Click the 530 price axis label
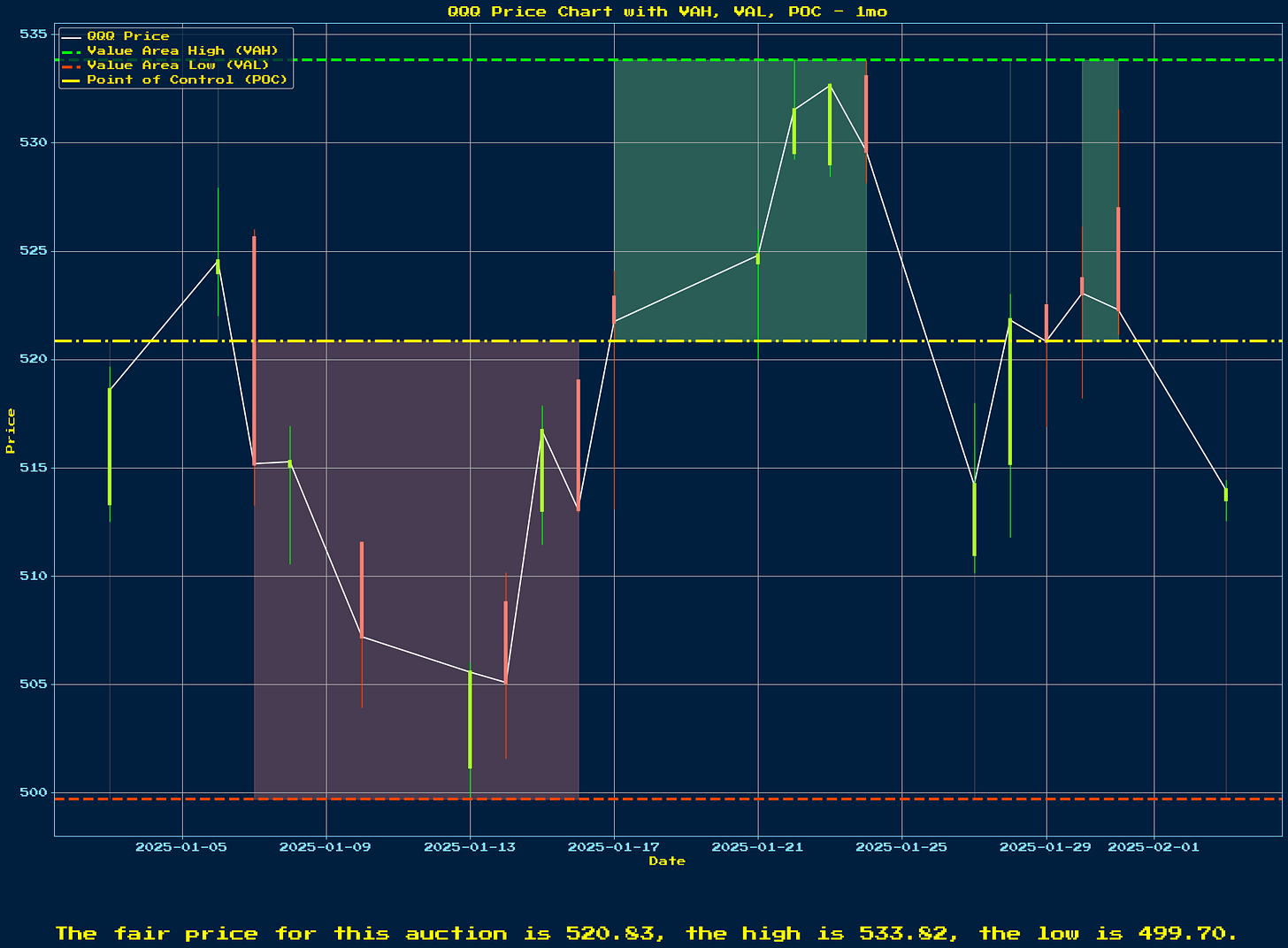The width and height of the screenshot is (1288, 948). (33, 142)
